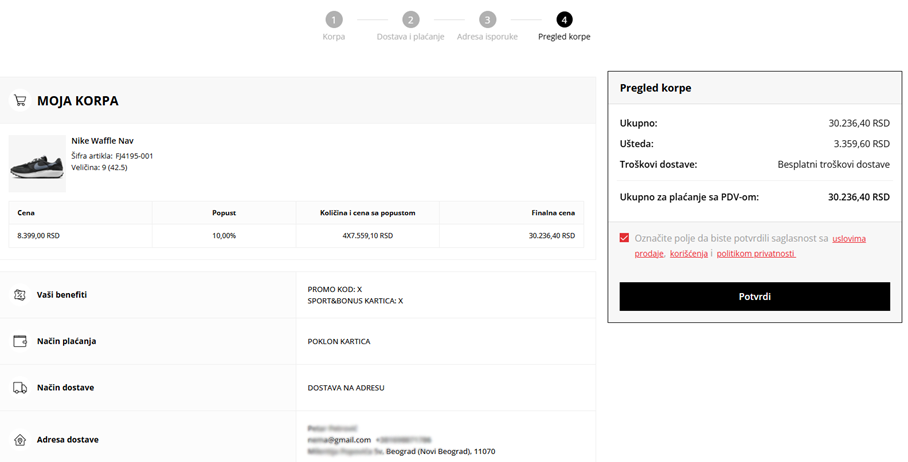Click the Nike Waffle Nav product title
Screen dimensions: 908x462
click(x=102, y=141)
